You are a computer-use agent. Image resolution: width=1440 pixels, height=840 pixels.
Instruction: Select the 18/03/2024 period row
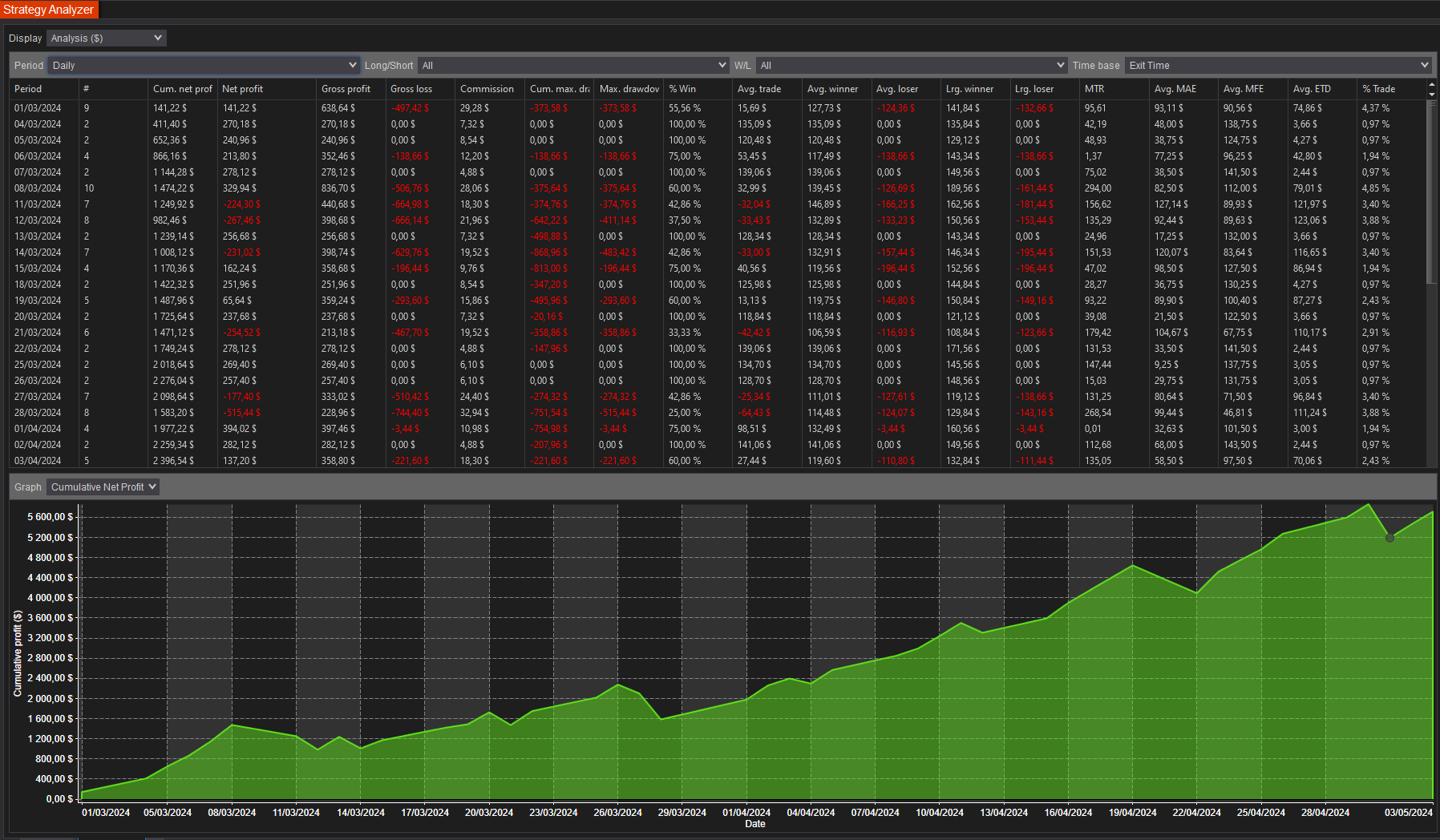[718, 285]
